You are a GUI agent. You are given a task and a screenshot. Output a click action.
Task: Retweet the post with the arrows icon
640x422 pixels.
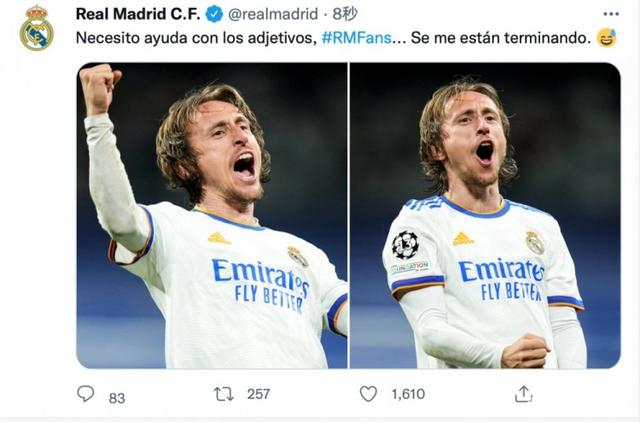(224, 394)
